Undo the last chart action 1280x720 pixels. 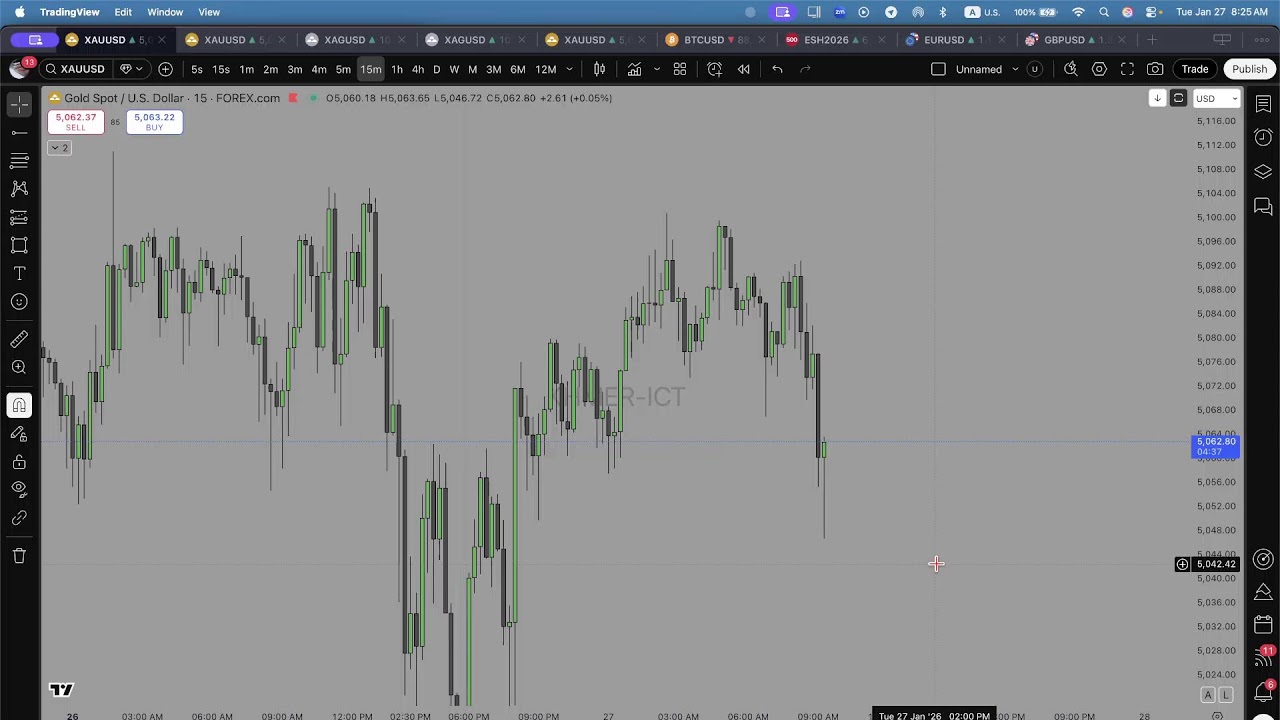coord(778,69)
